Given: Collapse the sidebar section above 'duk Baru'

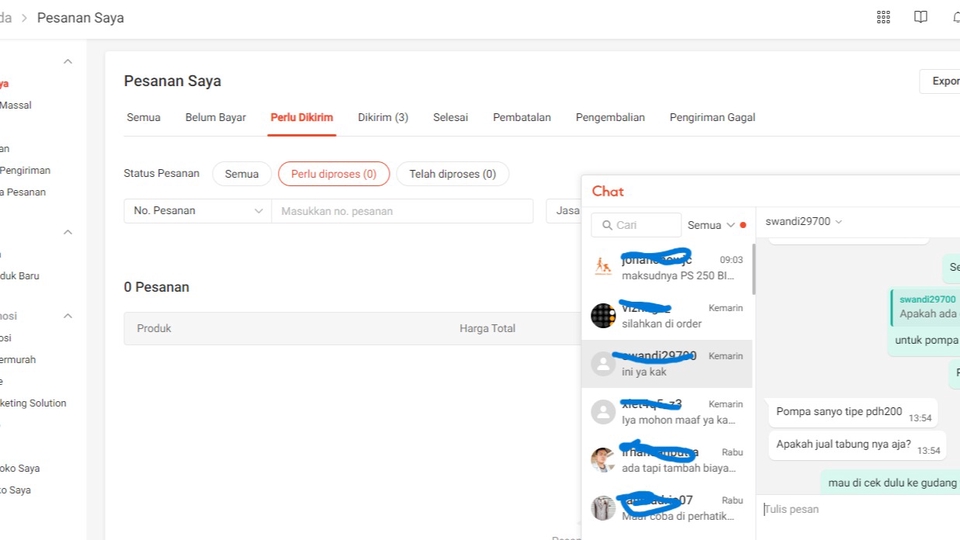Looking at the screenshot, I should 68,232.
